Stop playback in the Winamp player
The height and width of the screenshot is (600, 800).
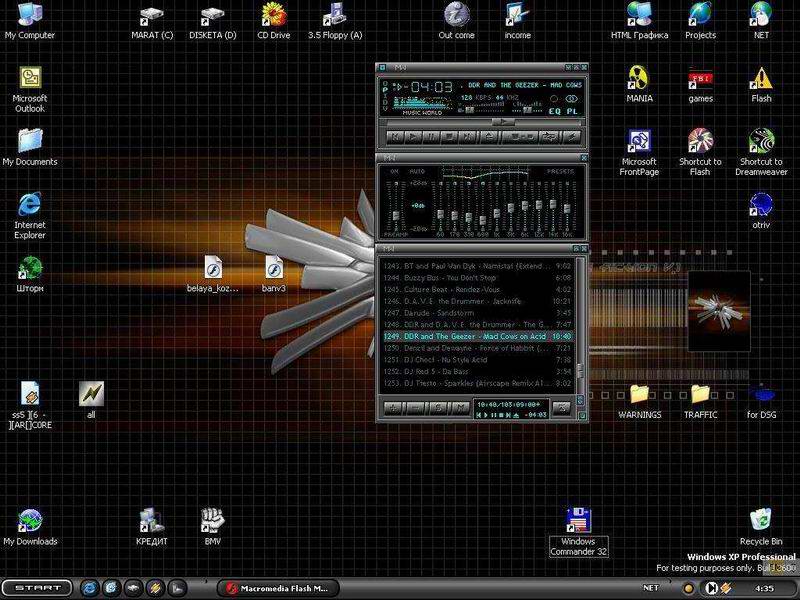[449, 137]
